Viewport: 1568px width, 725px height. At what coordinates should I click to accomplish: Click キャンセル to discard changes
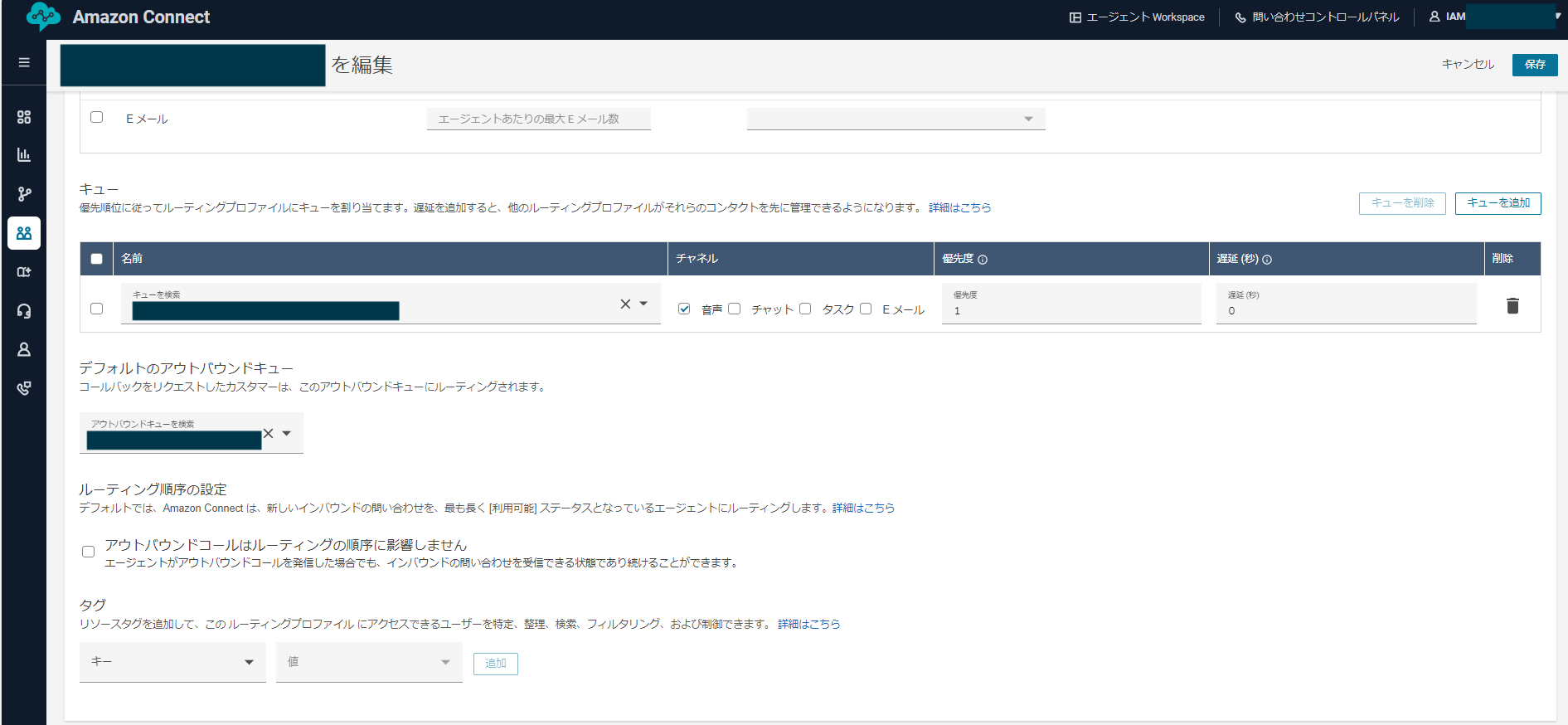tap(1468, 64)
